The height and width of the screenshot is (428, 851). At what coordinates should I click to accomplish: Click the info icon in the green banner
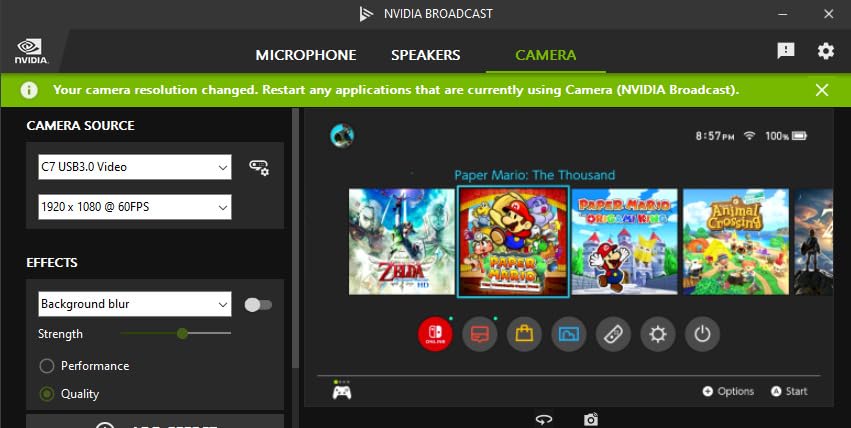coord(29,90)
